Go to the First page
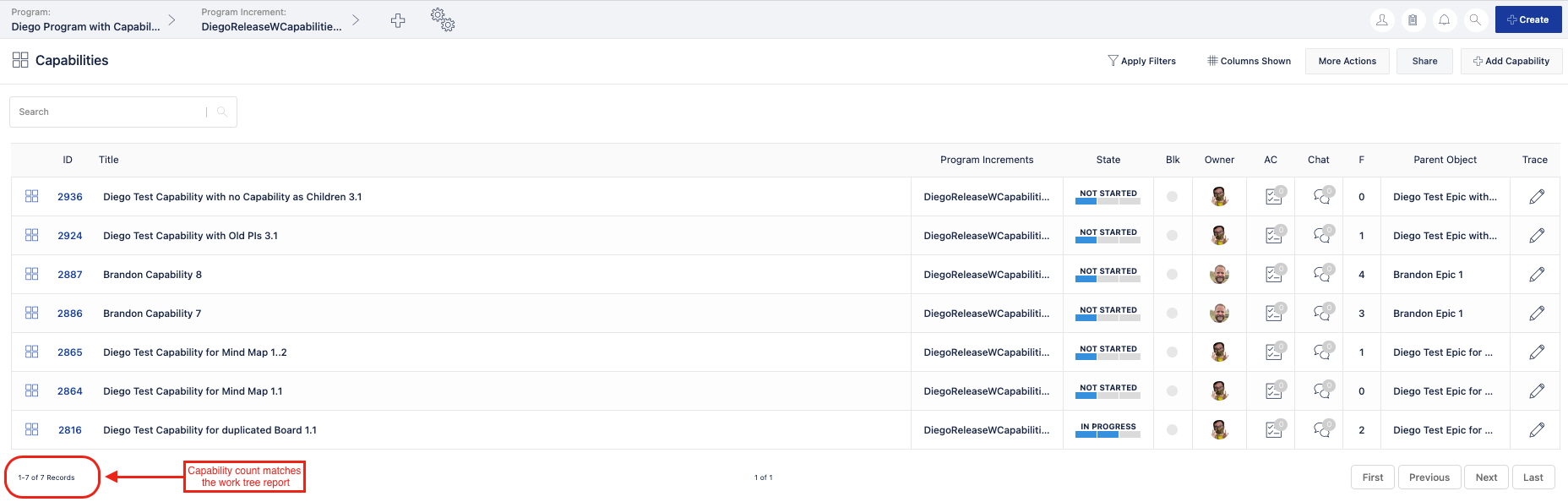 [1373, 477]
